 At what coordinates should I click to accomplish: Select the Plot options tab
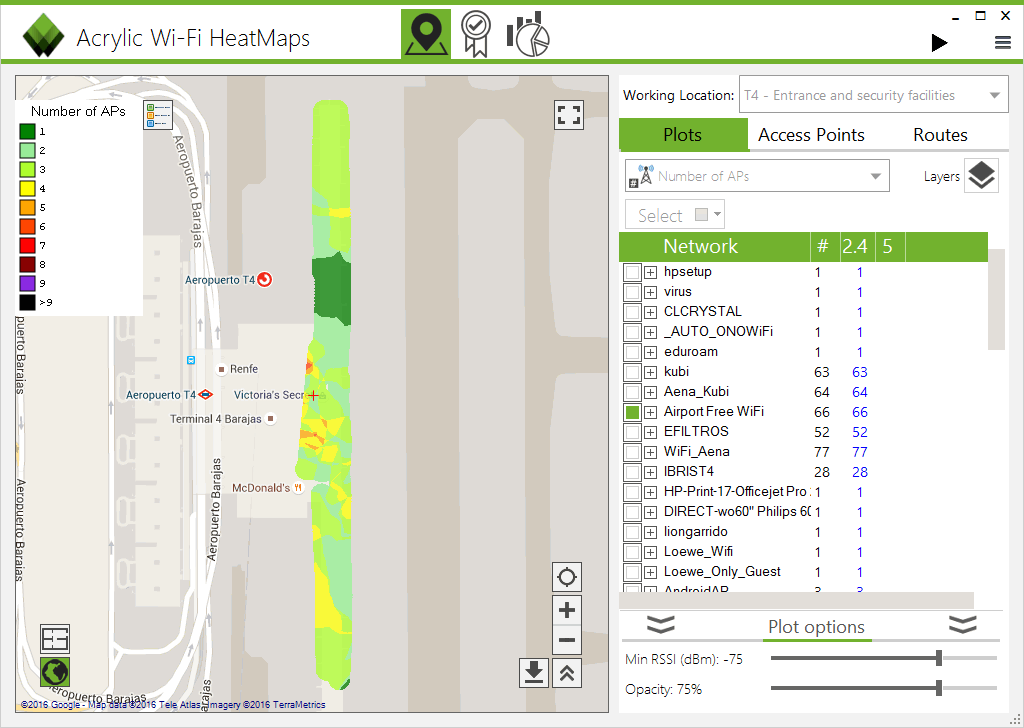click(x=816, y=627)
